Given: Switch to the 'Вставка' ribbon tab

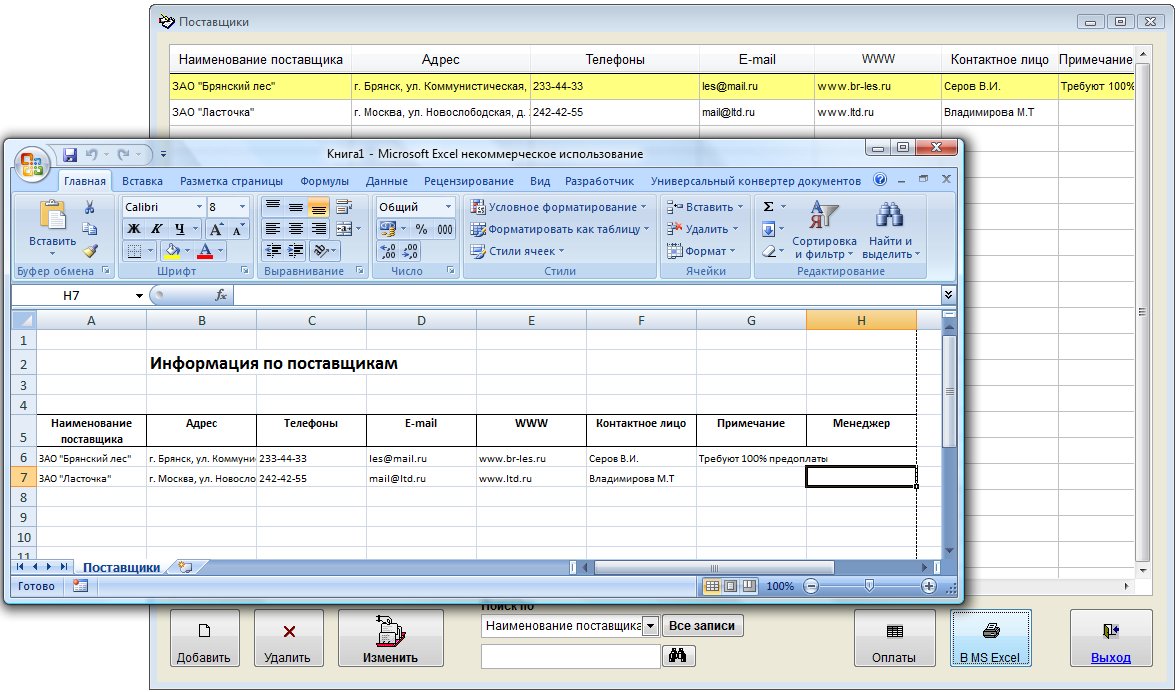Looking at the screenshot, I should click(x=142, y=181).
